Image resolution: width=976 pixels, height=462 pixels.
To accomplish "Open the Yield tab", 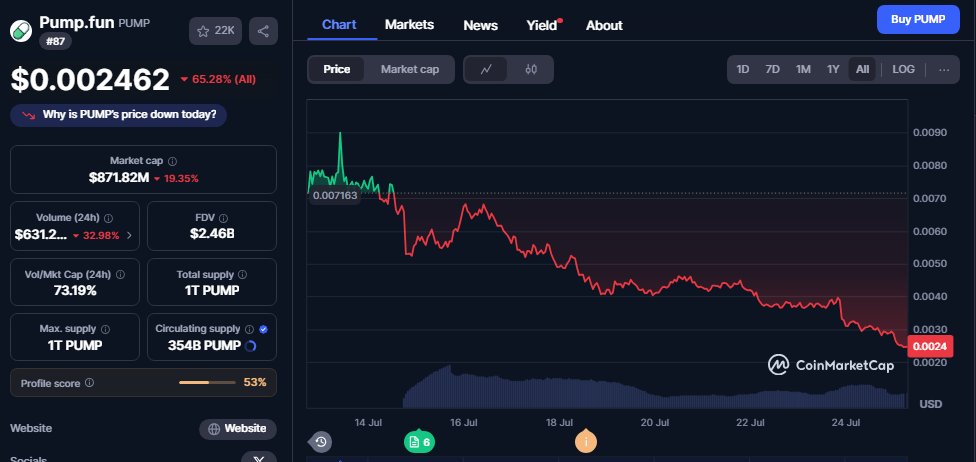I will coord(542,26).
